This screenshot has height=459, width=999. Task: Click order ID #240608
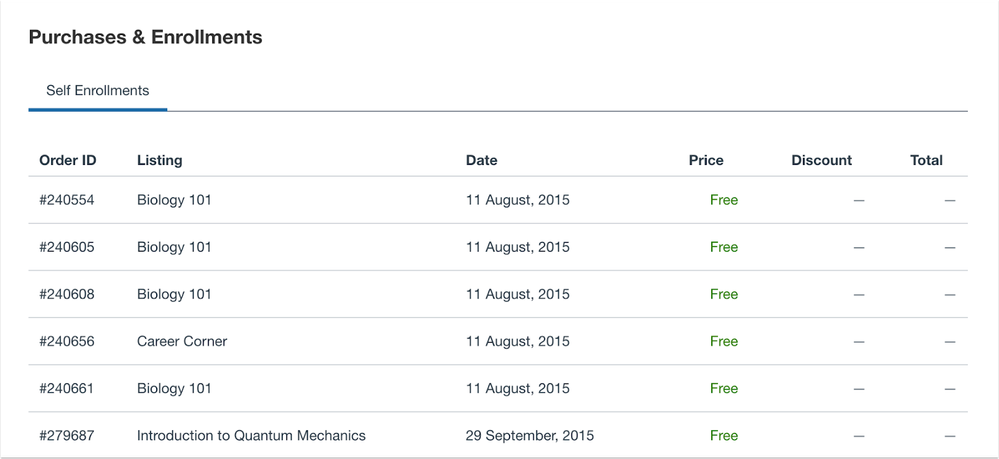(x=67, y=295)
